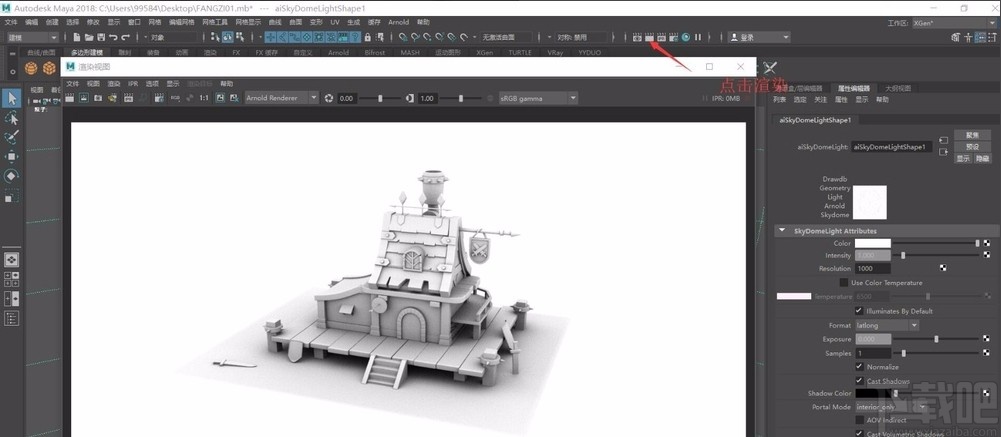Click the IPR render icon in status line
This screenshot has height=437, width=1001.
click(x=661, y=37)
